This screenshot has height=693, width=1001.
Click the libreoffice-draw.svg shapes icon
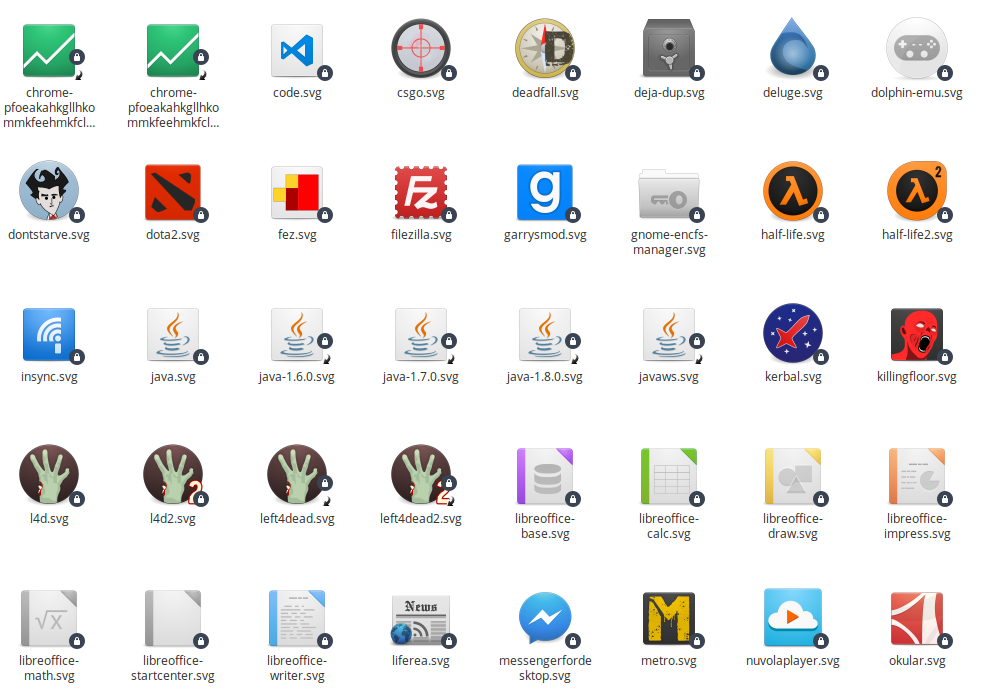click(x=792, y=476)
